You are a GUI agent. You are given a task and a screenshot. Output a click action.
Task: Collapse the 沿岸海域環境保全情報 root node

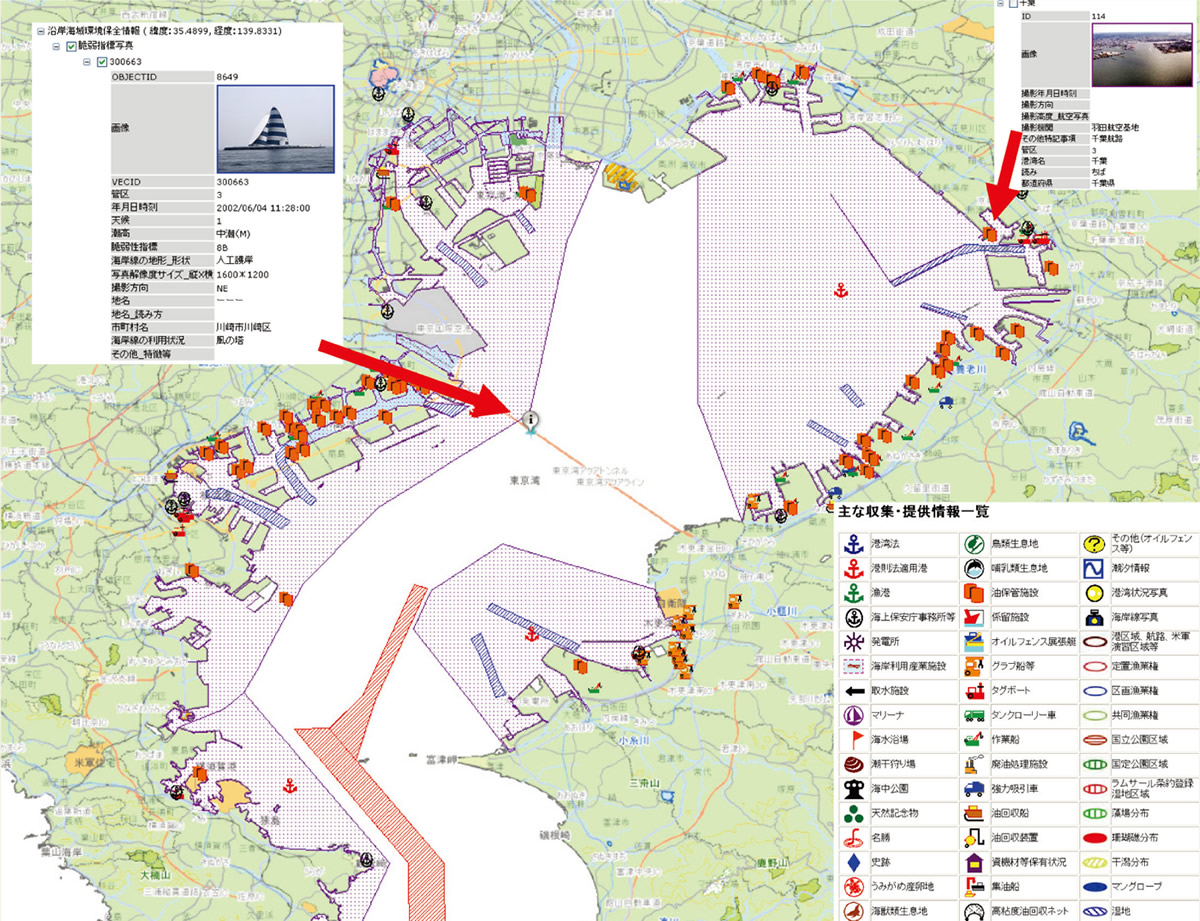[40, 31]
